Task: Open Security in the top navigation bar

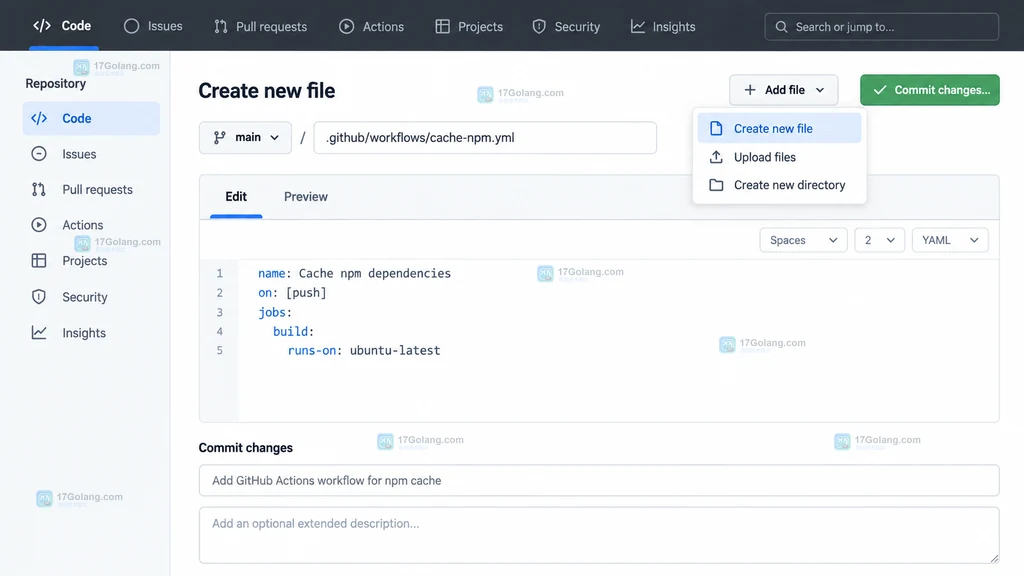Action: pyautogui.click(x=566, y=26)
